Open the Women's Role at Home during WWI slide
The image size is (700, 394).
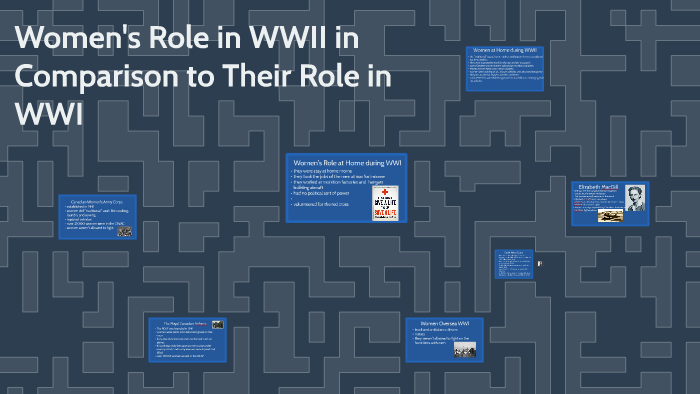346,188
